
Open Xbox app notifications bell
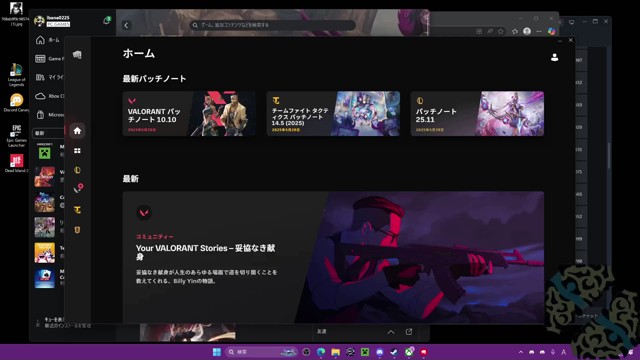pos(107,20)
